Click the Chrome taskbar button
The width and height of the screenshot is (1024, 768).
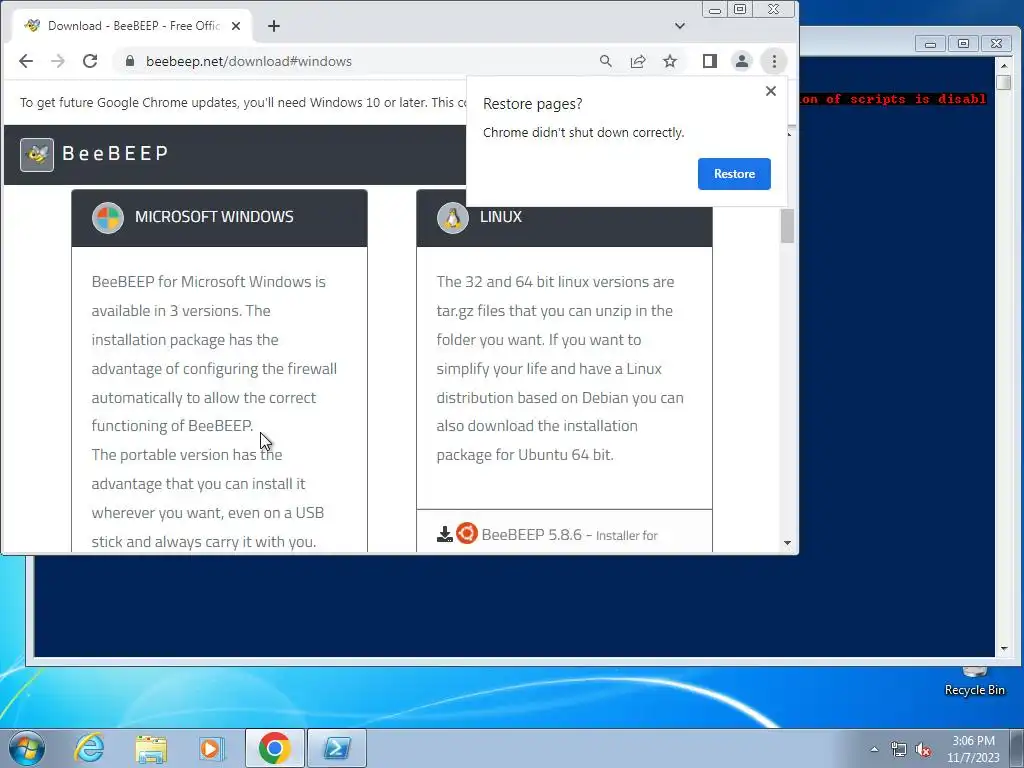click(x=274, y=748)
